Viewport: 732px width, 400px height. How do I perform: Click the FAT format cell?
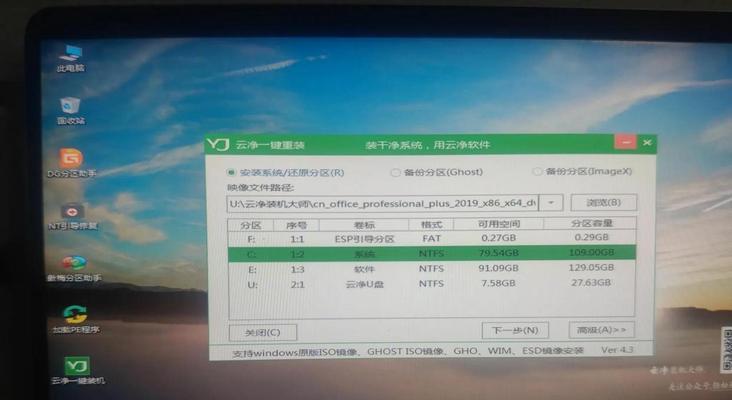431,239
